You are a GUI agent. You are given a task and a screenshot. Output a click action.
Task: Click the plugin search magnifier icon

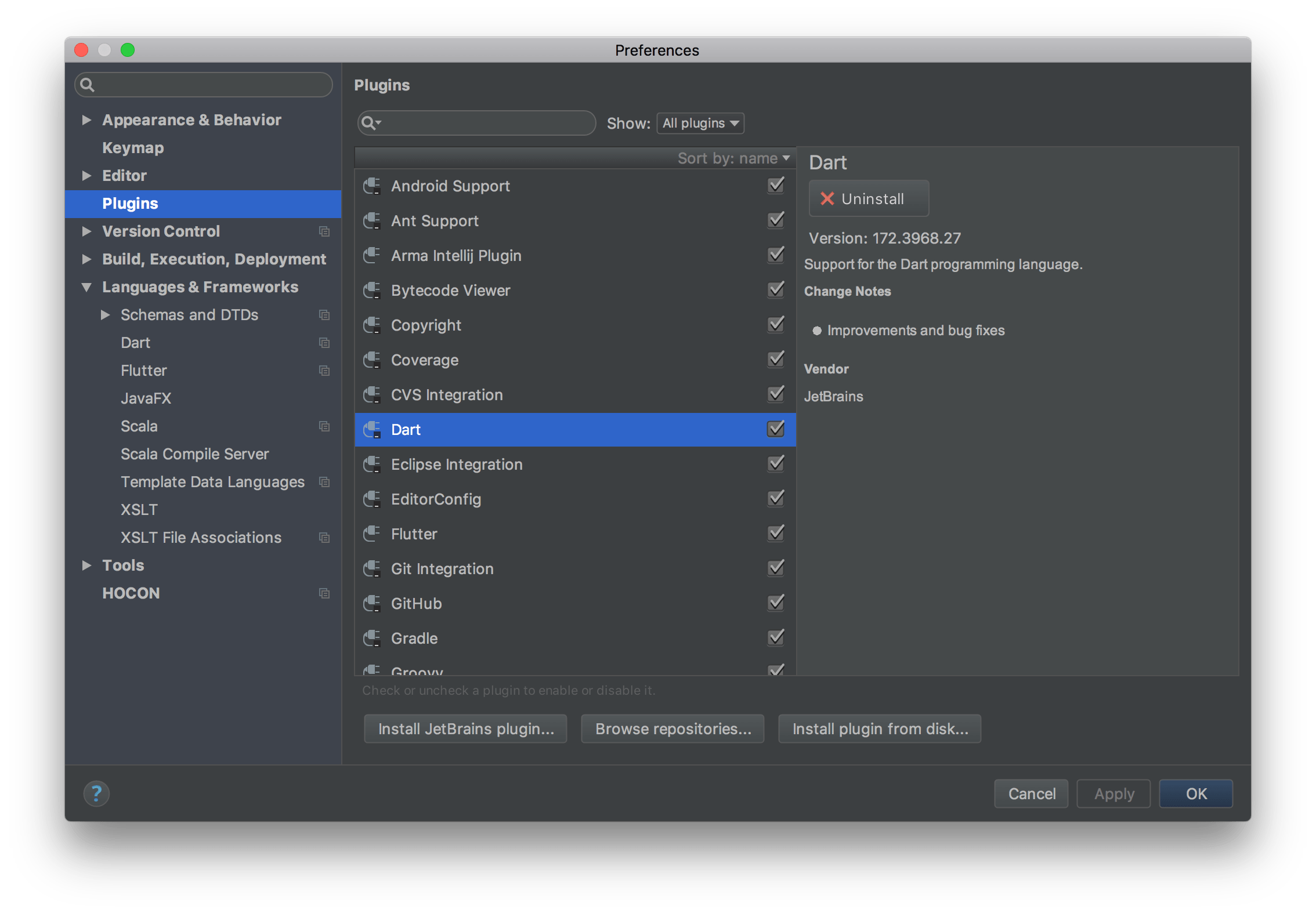pyautogui.click(x=370, y=123)
